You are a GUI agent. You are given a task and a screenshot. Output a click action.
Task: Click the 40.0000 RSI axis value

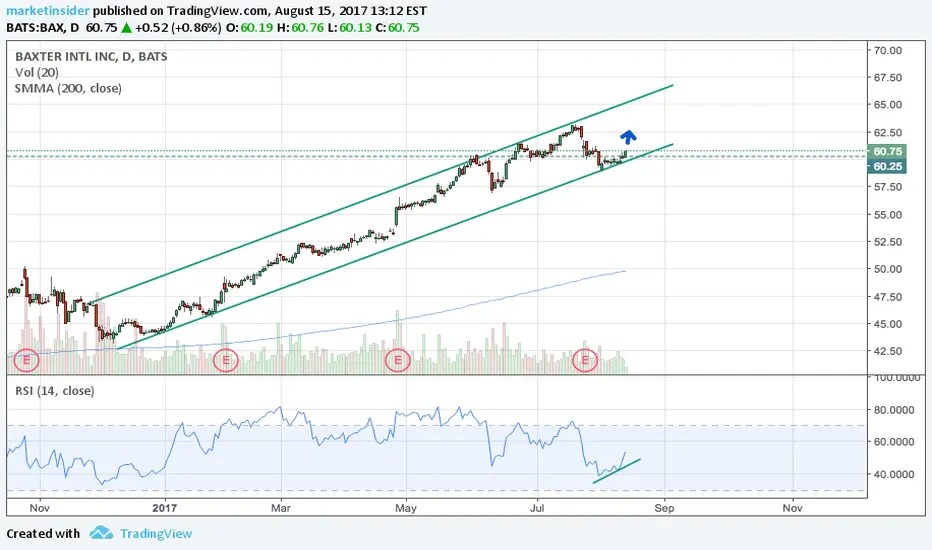(894, 474)
